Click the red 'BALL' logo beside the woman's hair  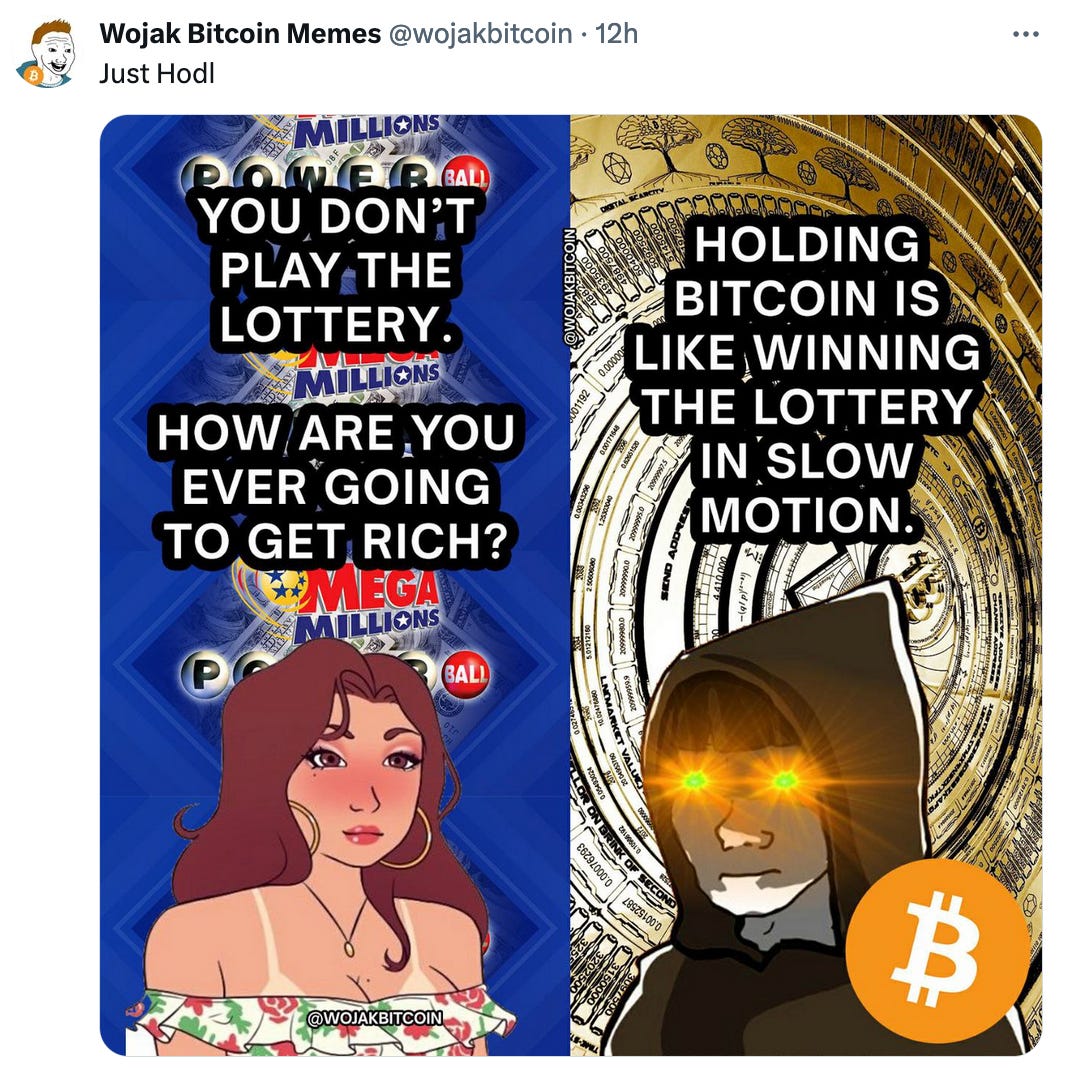pyautogui.click(x=466, y=673)
